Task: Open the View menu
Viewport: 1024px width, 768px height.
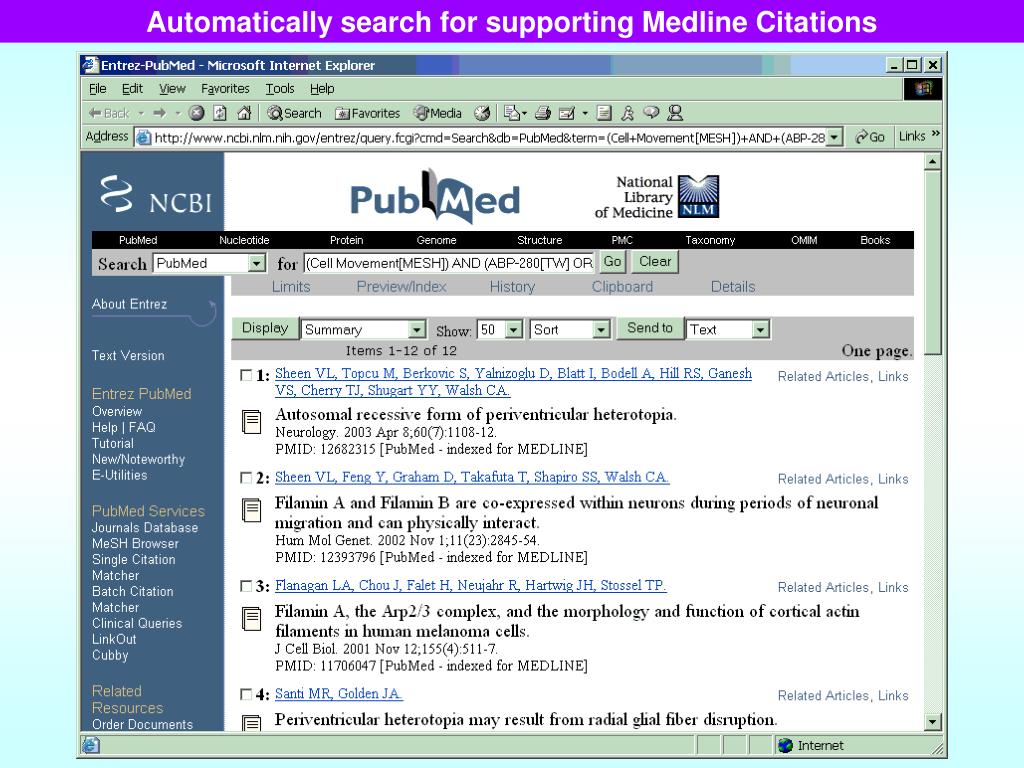Action: pyautogui.click(x=172, y=89)
